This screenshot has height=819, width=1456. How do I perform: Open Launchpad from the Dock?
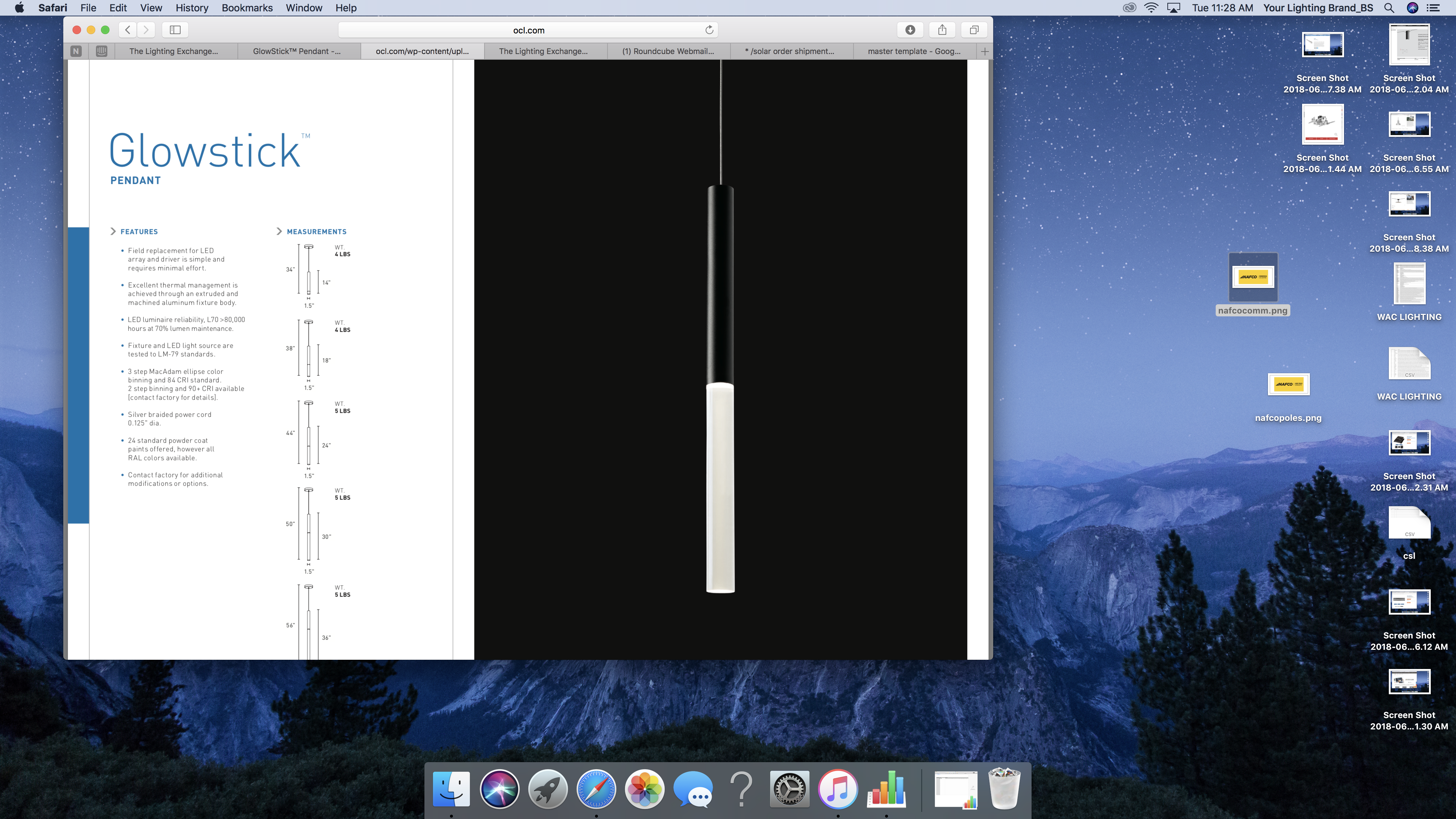pyautogui.click(x=547, y=788)
